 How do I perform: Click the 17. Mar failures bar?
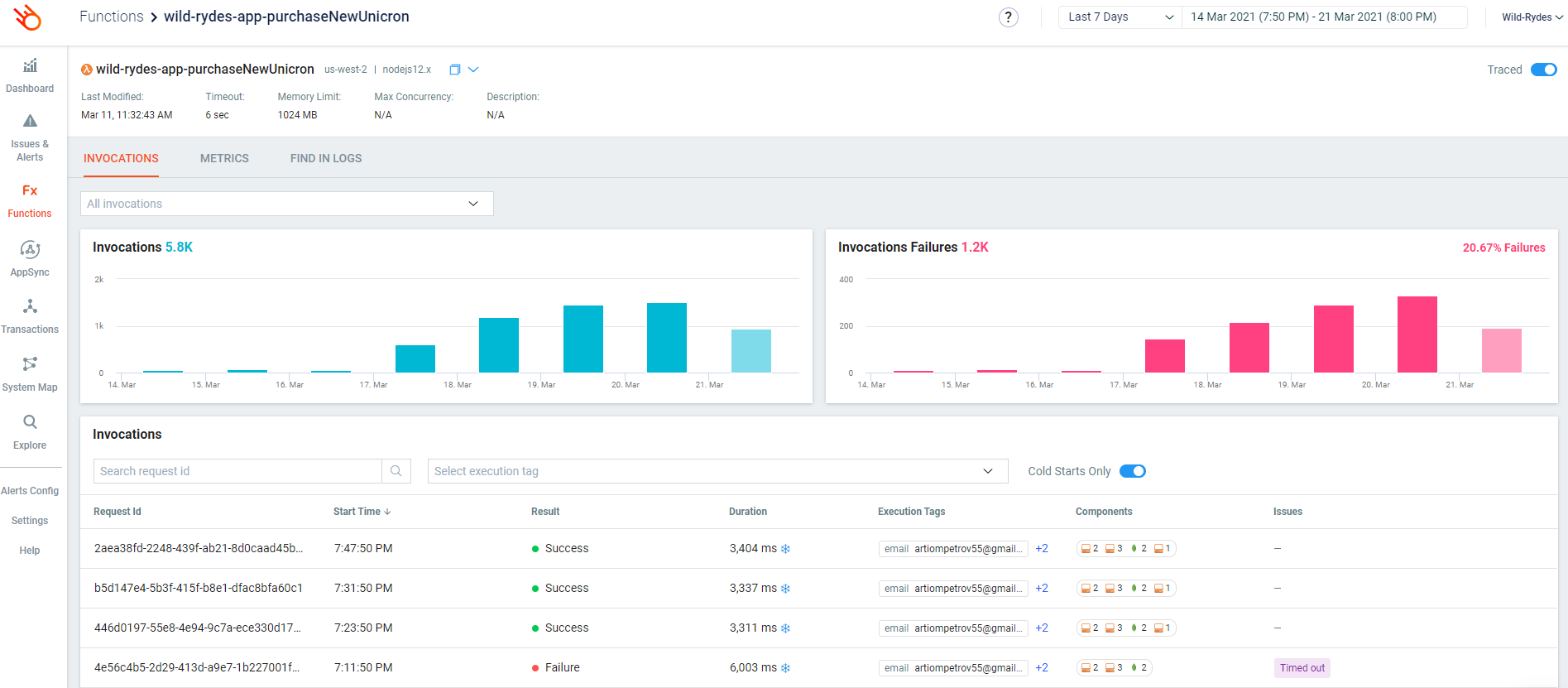pos(1165,356)
